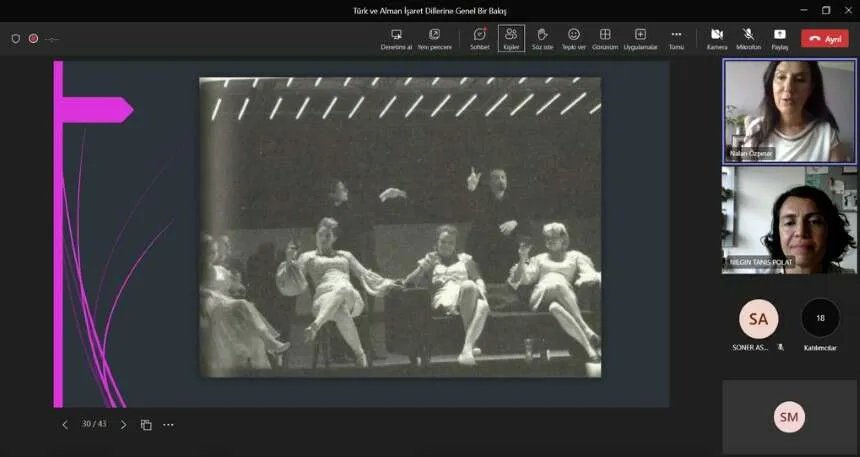Leave meeting with the Ayrıl button

point(826,38)
